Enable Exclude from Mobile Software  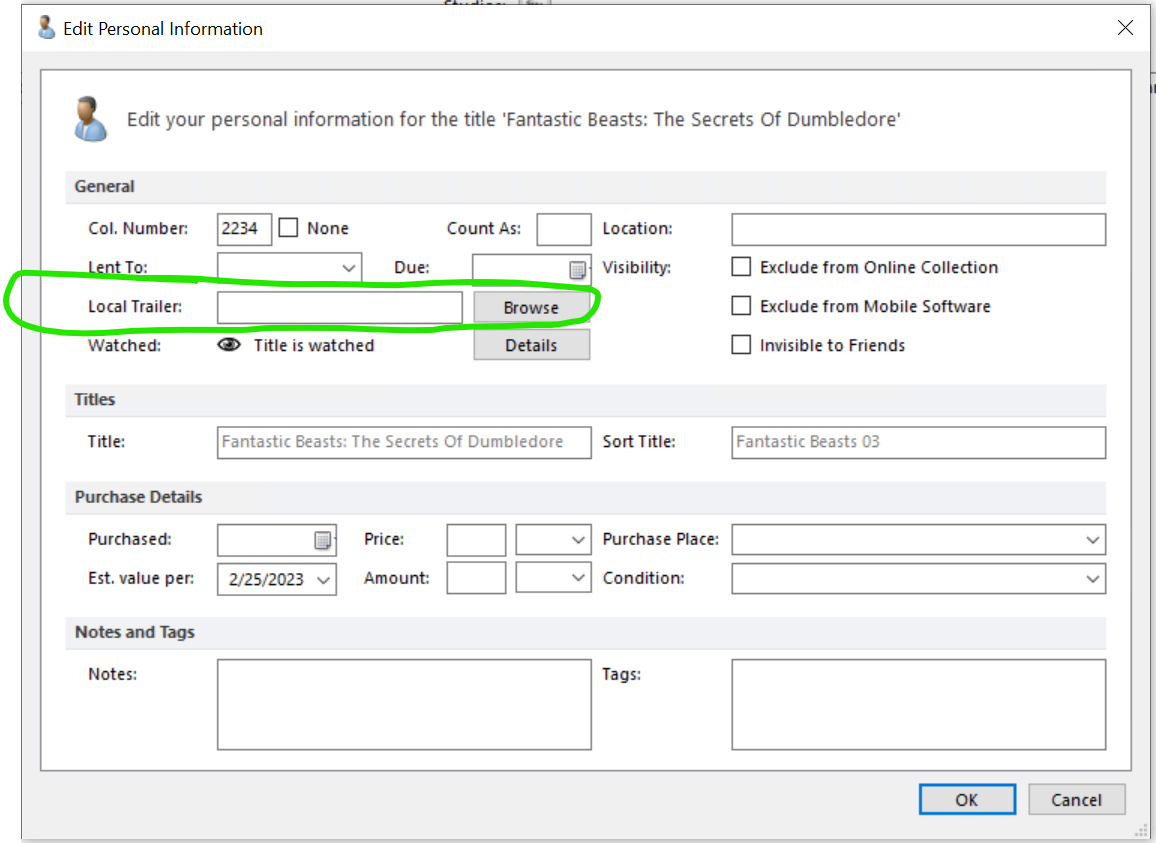[x=741, y=305]
